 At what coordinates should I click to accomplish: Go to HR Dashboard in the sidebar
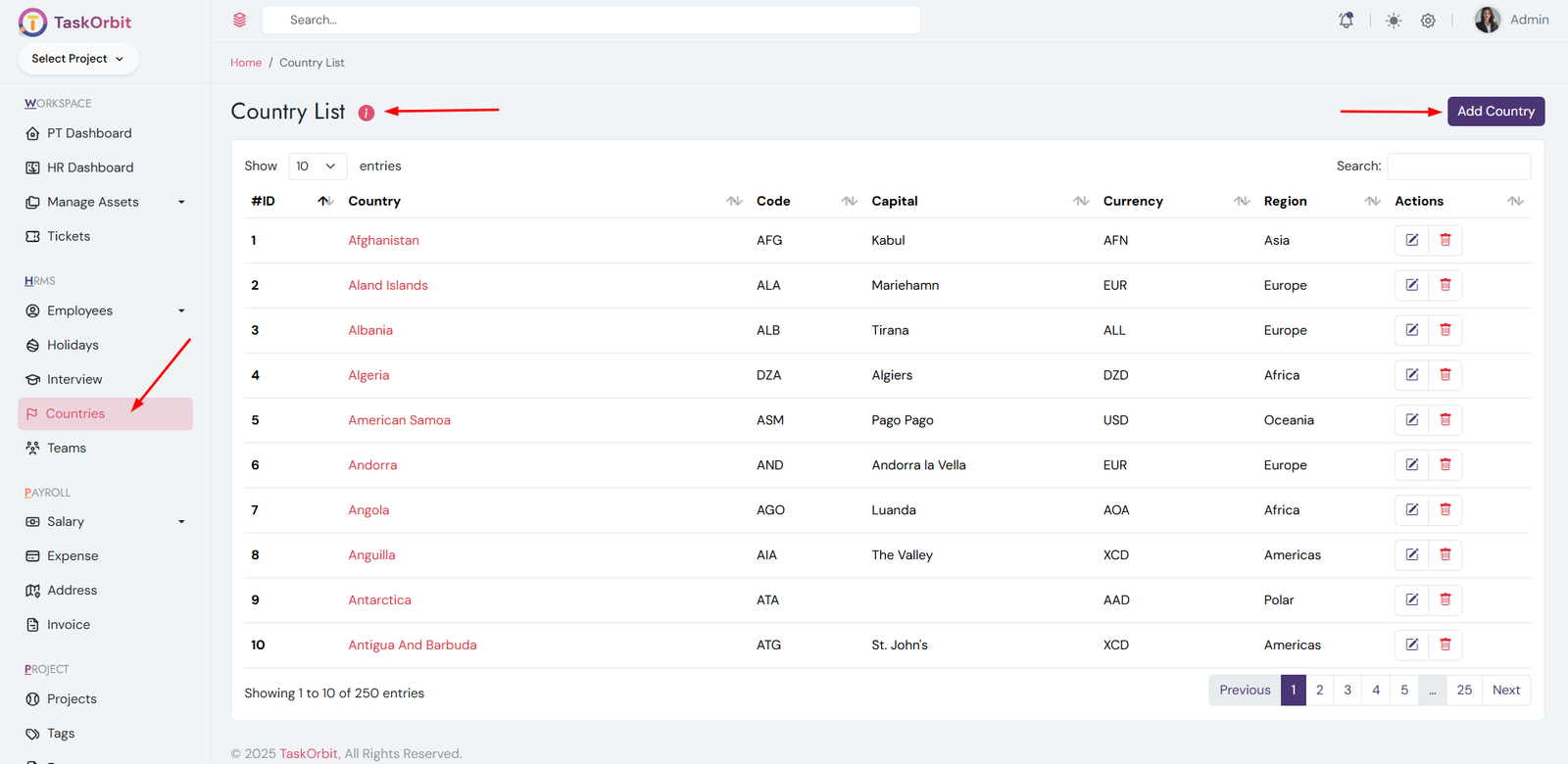tap(90, 167)
